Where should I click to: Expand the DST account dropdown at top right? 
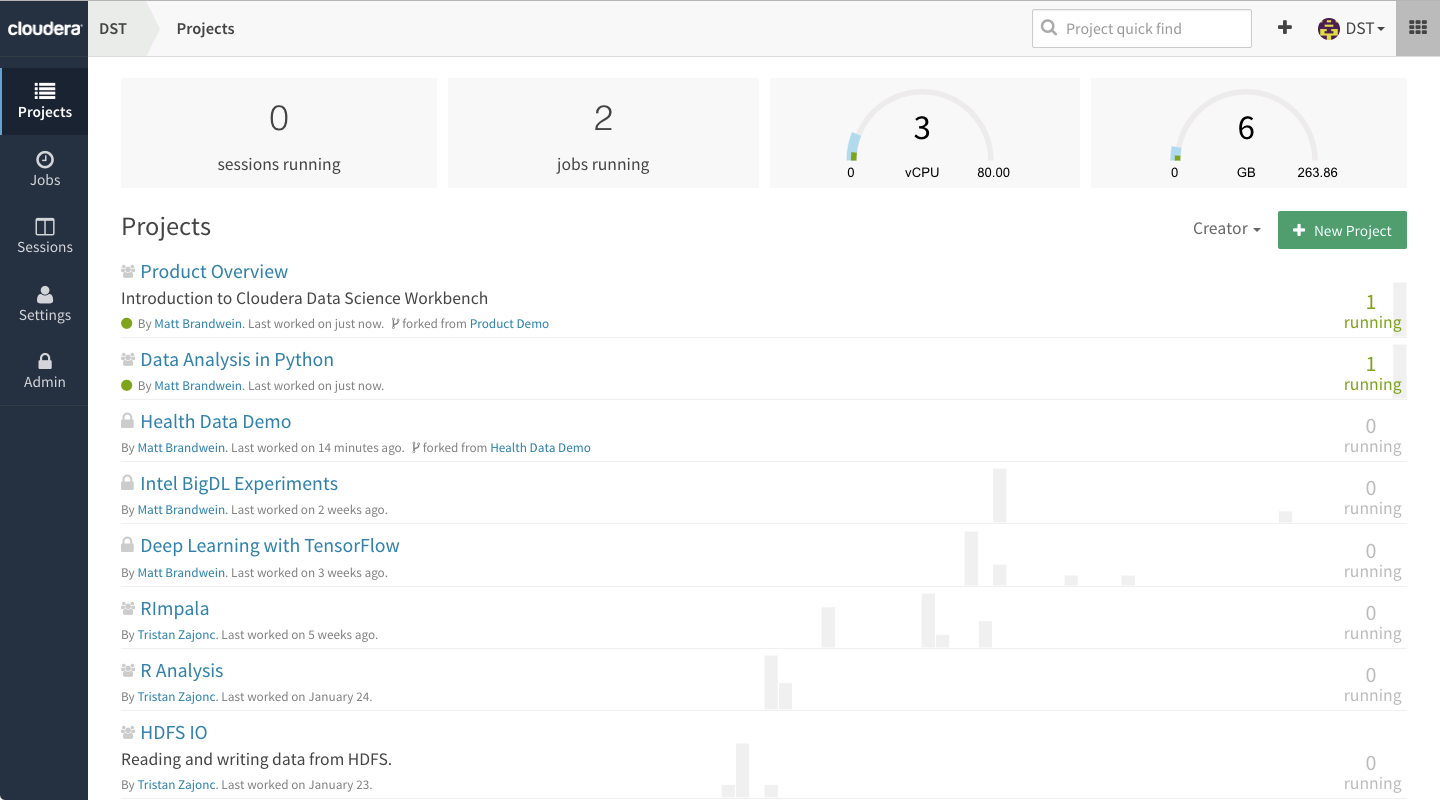[1352, 28]
